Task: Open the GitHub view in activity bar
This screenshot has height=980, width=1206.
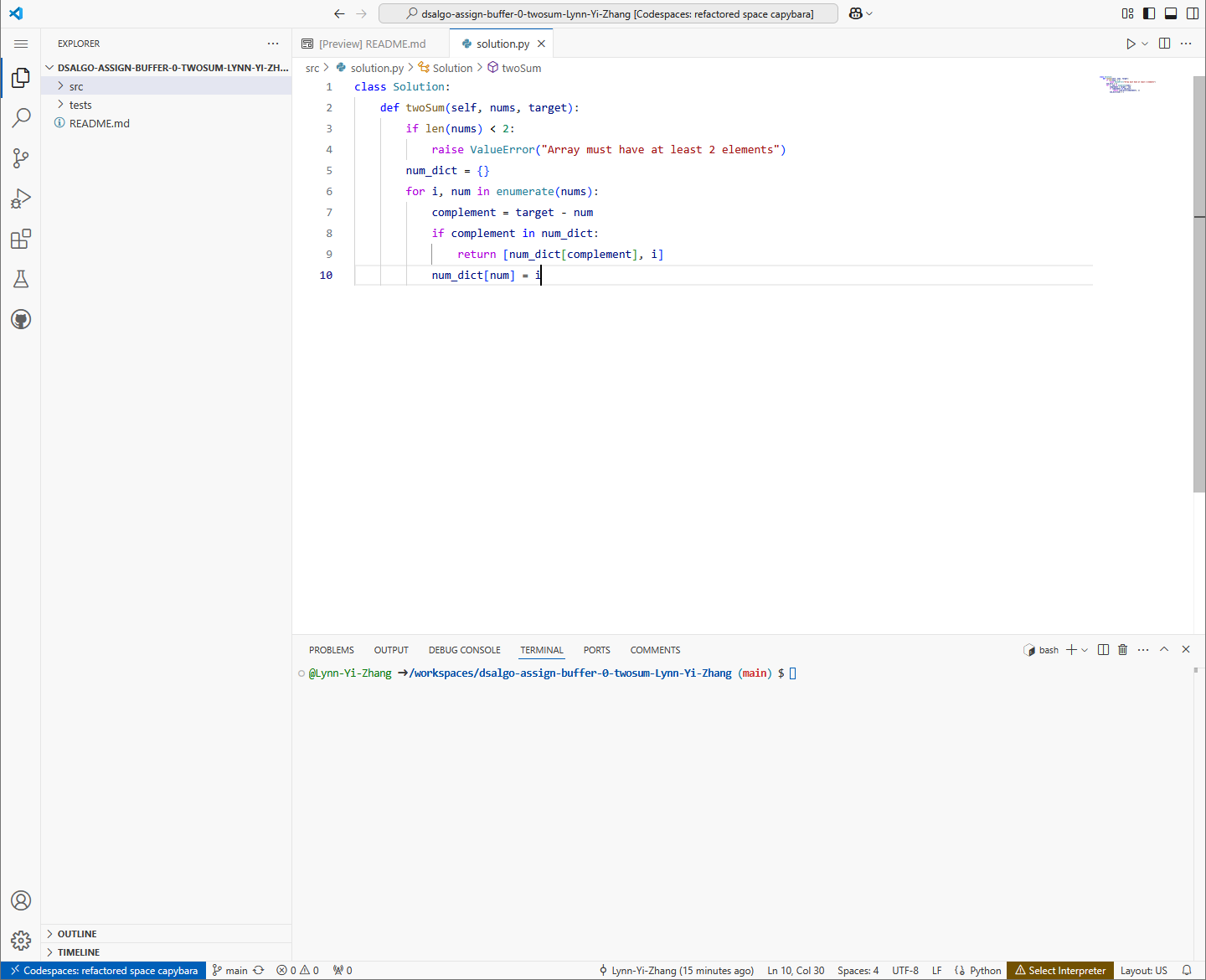Action: 21,319
